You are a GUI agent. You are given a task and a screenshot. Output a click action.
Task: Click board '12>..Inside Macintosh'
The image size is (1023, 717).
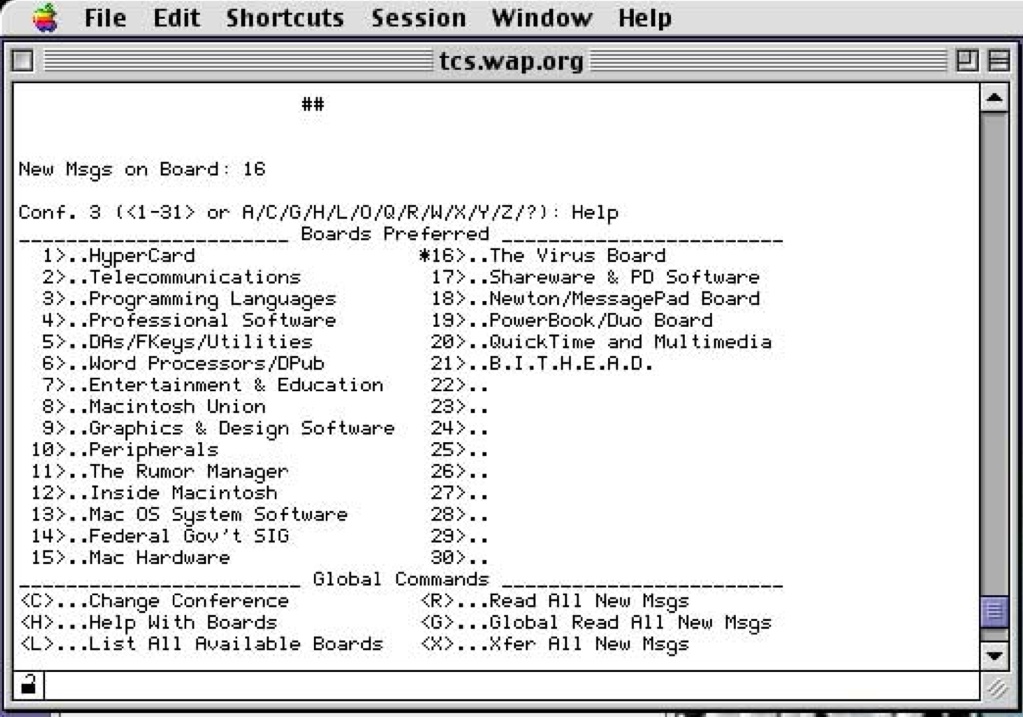(x=153, y=493)
